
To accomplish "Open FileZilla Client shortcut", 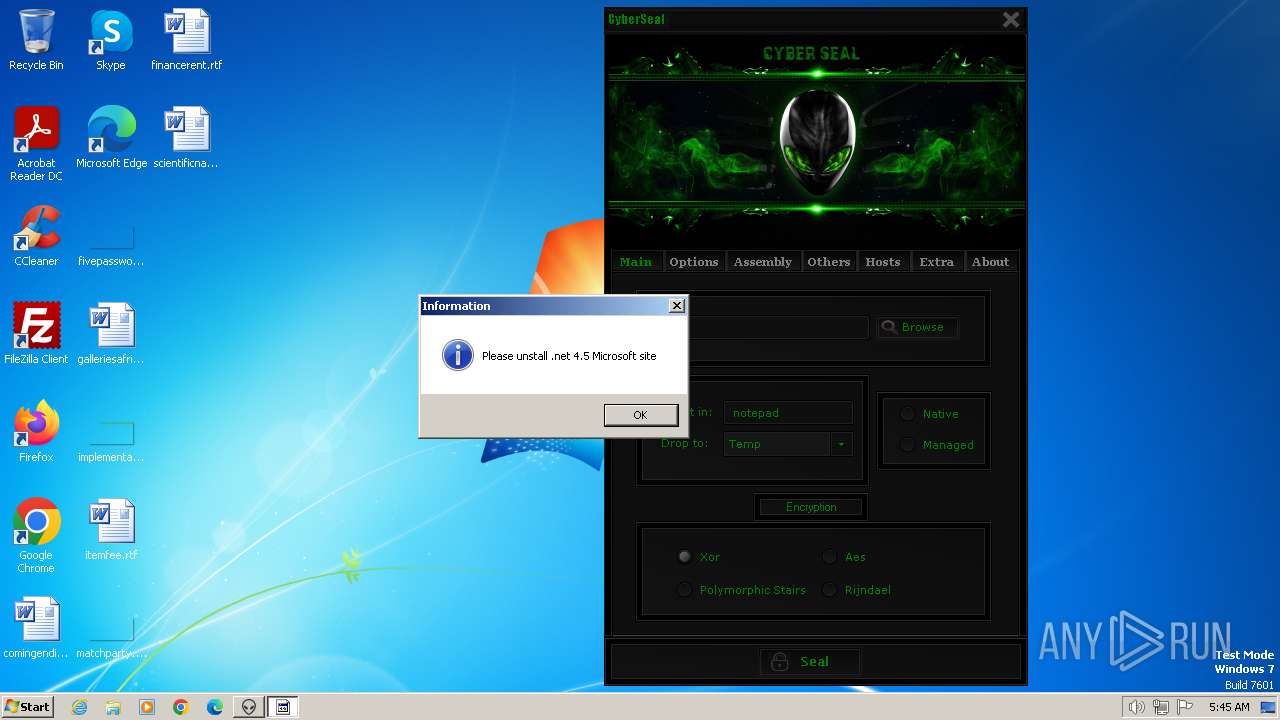I will [x=36, y=333].
